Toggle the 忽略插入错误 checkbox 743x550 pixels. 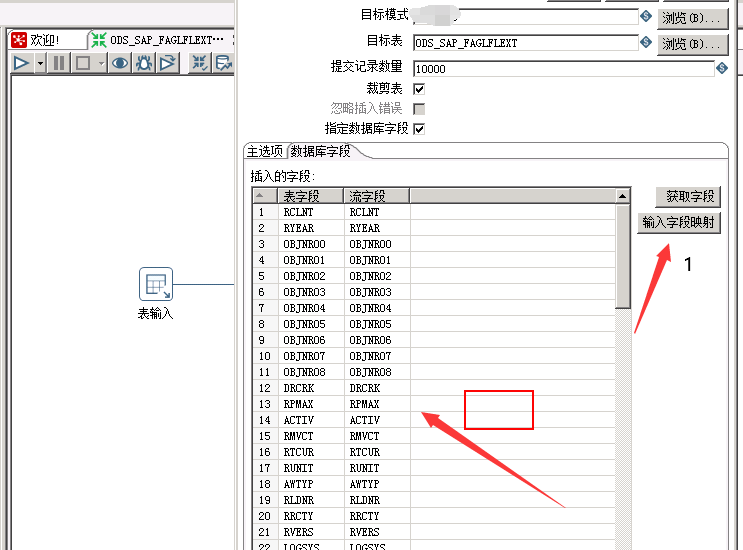419,109
